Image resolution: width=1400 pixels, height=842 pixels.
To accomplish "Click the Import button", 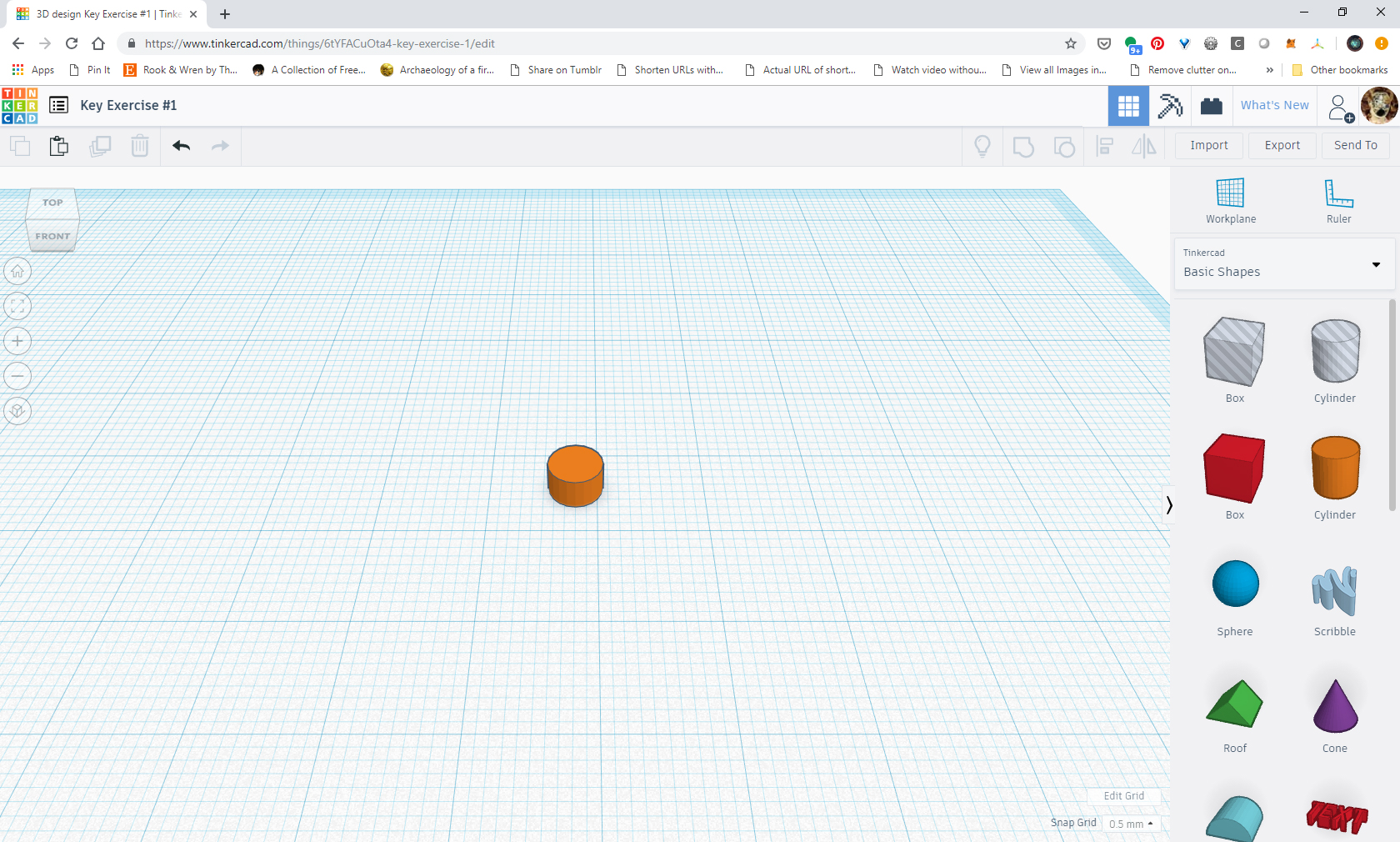I will point(1208,145).
